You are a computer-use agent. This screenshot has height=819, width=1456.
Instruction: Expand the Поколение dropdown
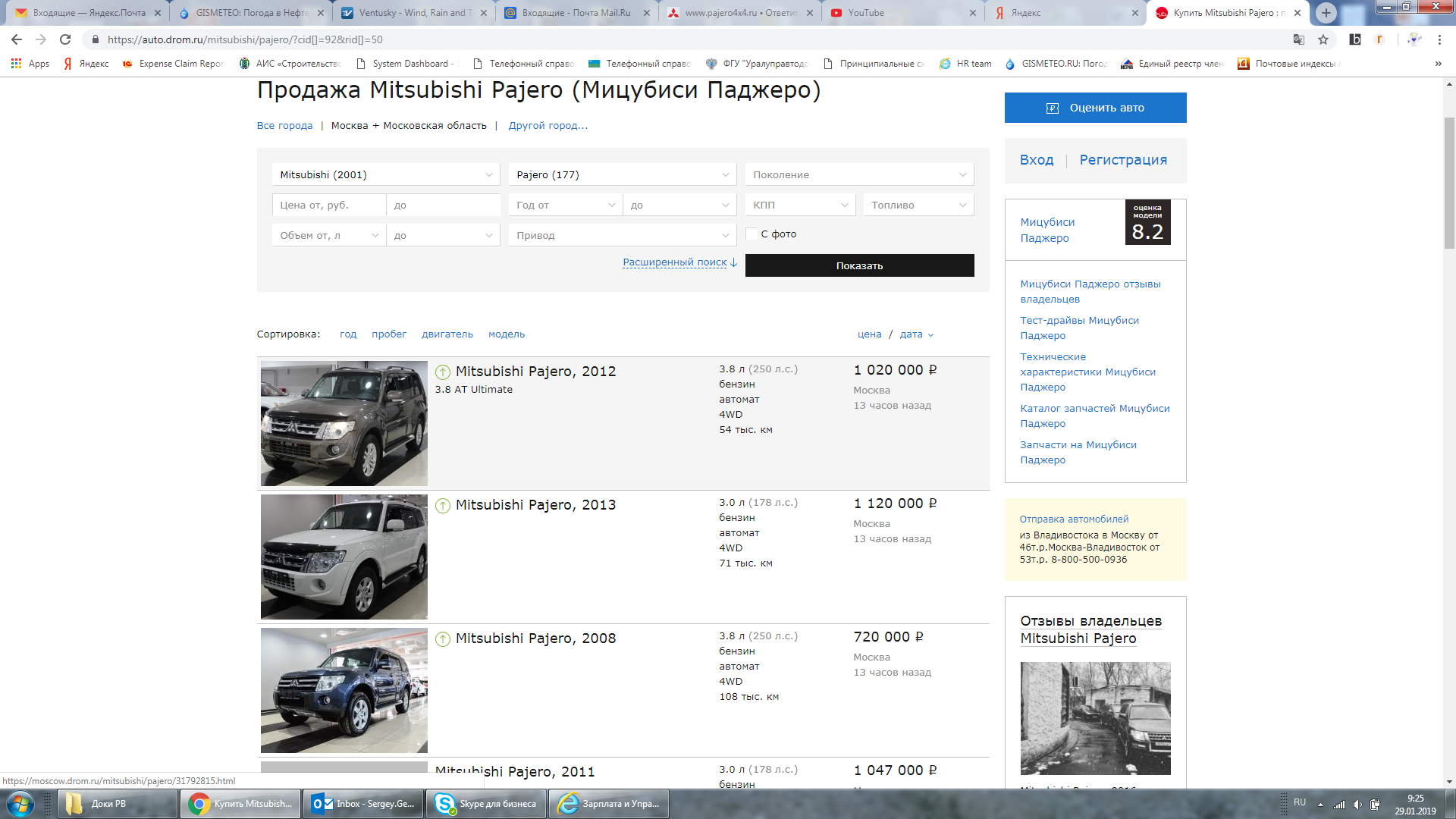[858, 175]
